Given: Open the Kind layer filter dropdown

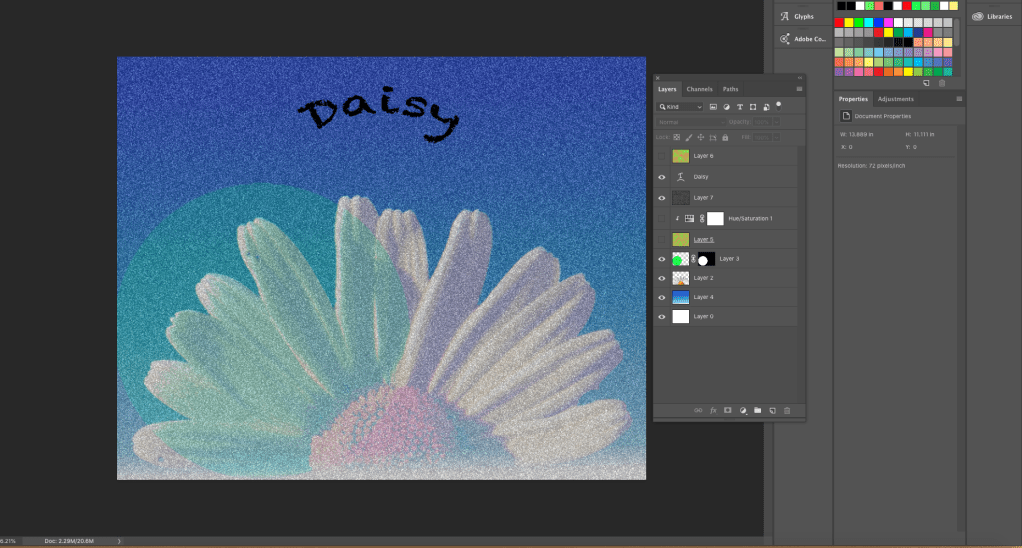Looking at the screenshot, I should pyautogui.click(x=680, y=106).
